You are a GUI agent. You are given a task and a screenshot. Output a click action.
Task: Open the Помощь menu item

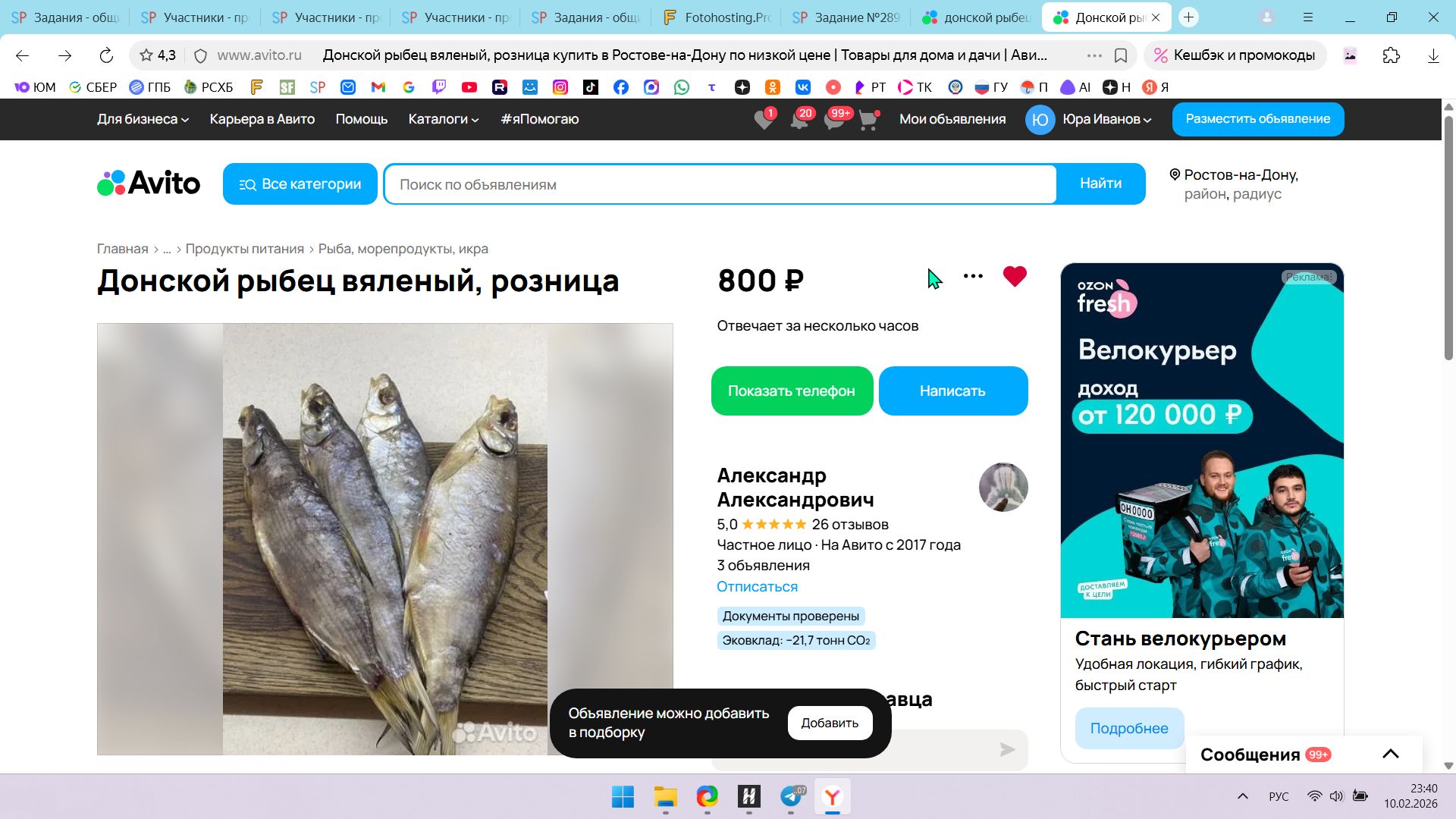[362, 119]
